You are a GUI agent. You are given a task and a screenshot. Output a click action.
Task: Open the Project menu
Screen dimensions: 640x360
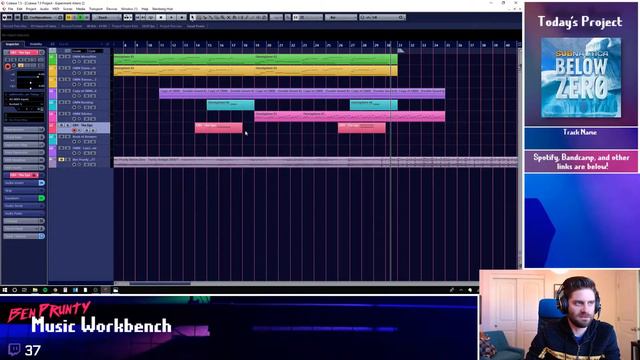pyautogui.click(x=31, y=9)
